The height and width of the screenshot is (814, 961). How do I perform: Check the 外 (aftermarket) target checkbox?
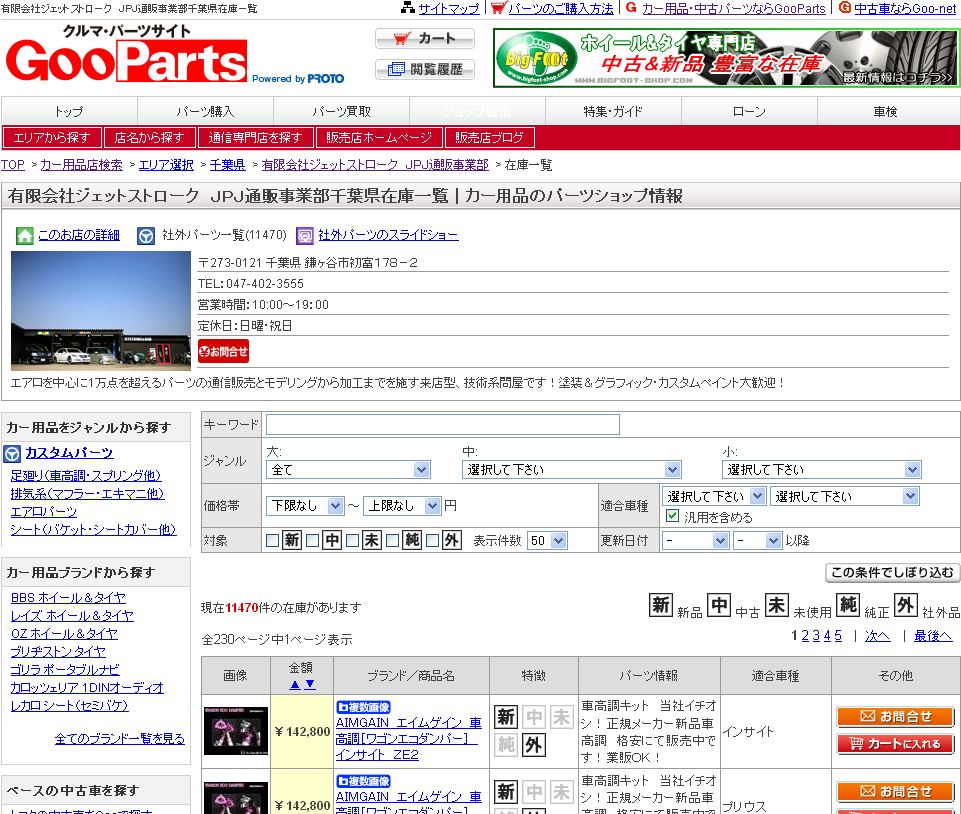coord(433,541)
